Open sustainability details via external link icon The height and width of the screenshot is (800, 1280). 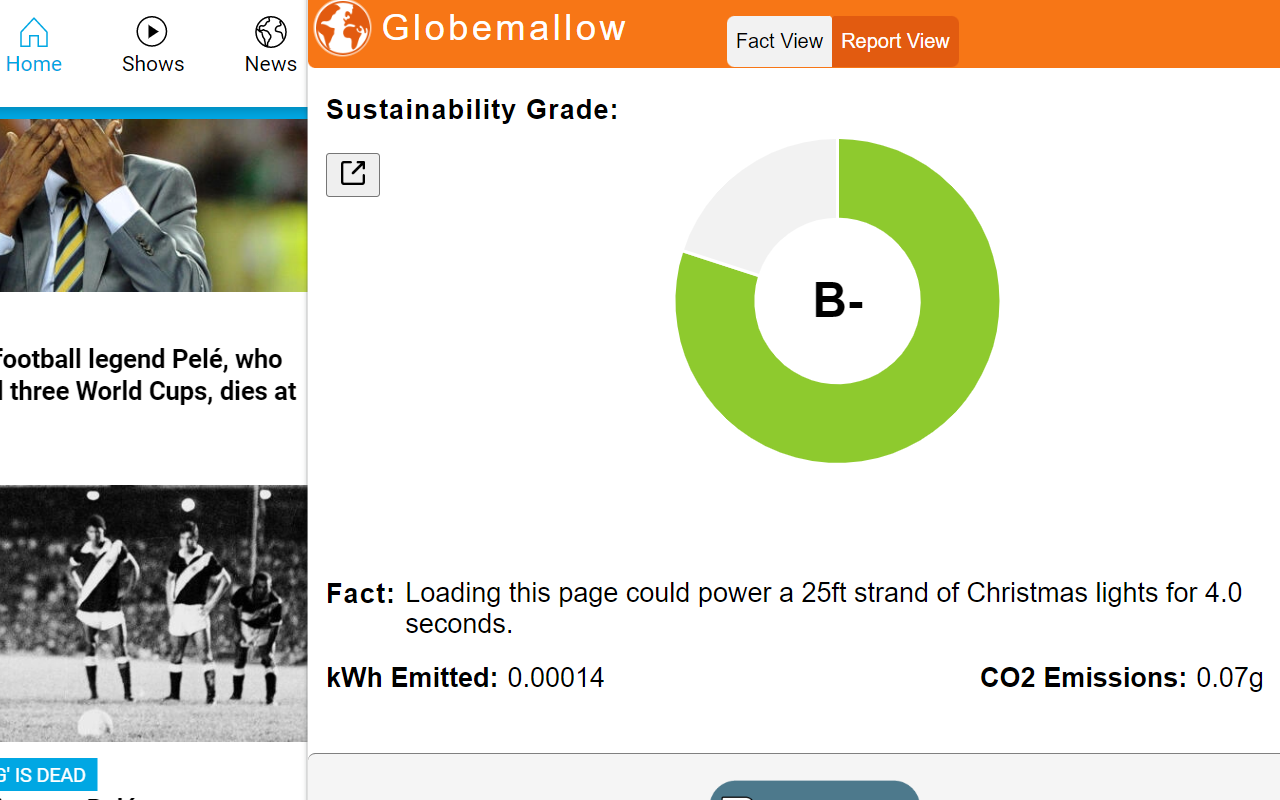[x=352, y=174]
